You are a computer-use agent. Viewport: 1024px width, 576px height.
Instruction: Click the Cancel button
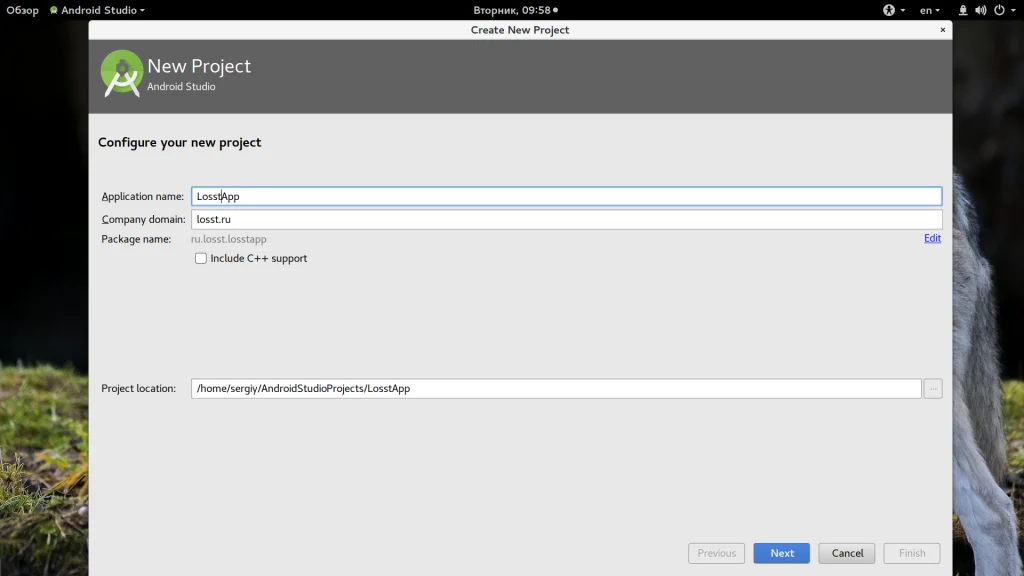click(847, 553)
